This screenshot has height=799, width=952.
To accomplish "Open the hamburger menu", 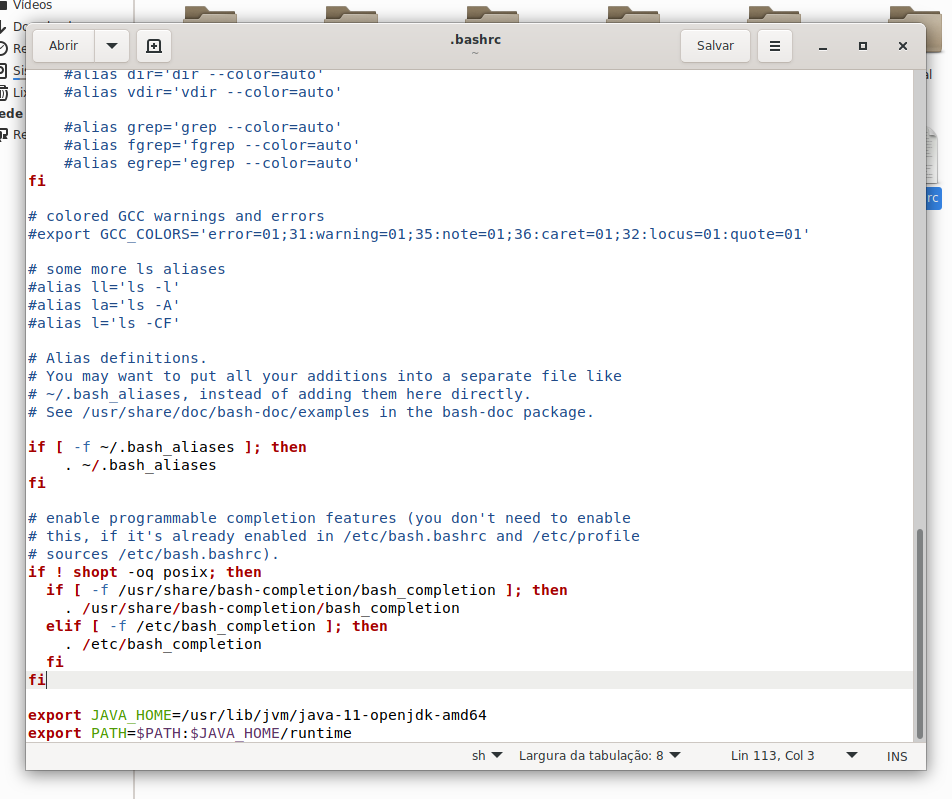I will 775,46.
